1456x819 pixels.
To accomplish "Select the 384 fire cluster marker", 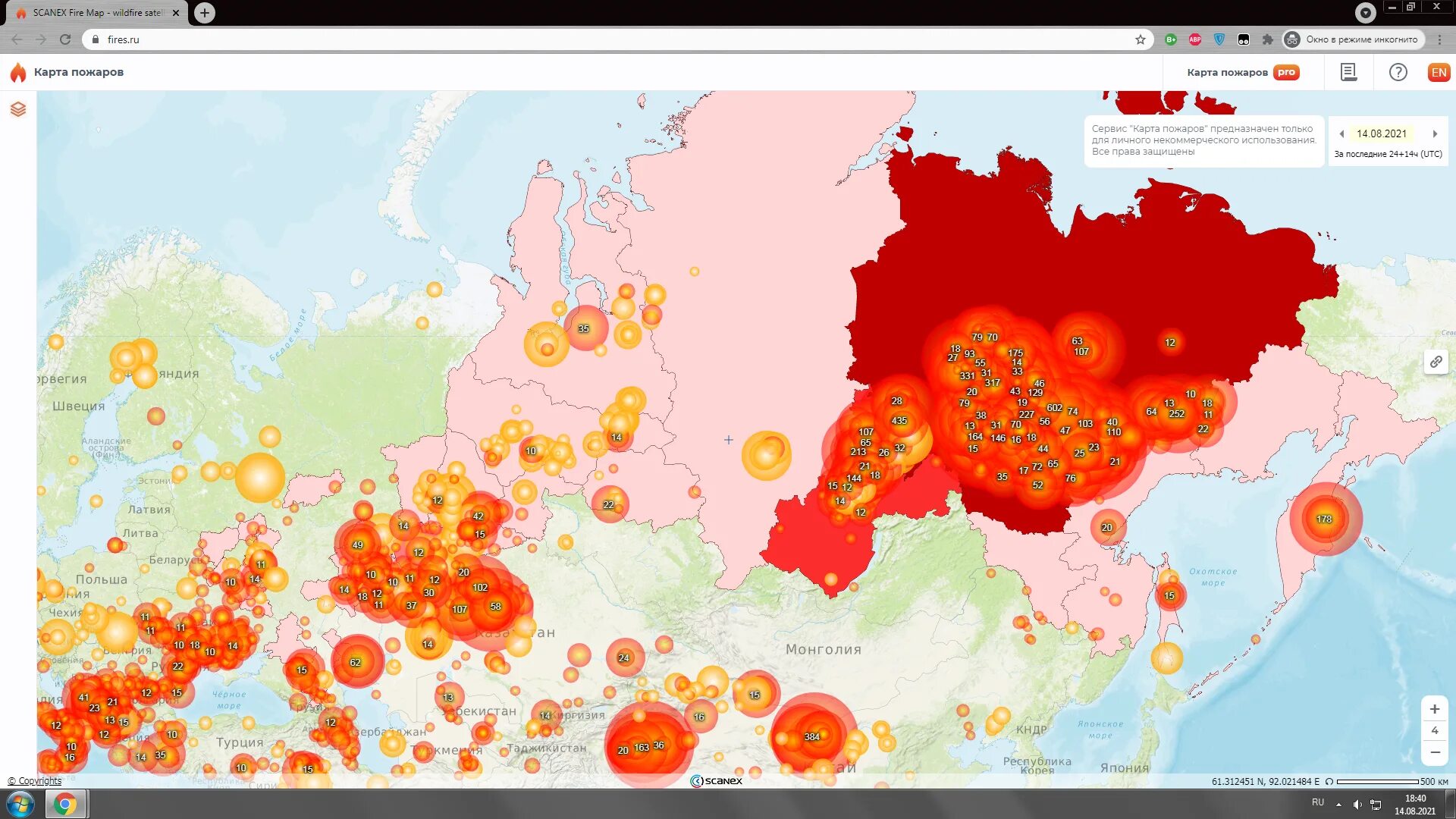I will (811, 737).
